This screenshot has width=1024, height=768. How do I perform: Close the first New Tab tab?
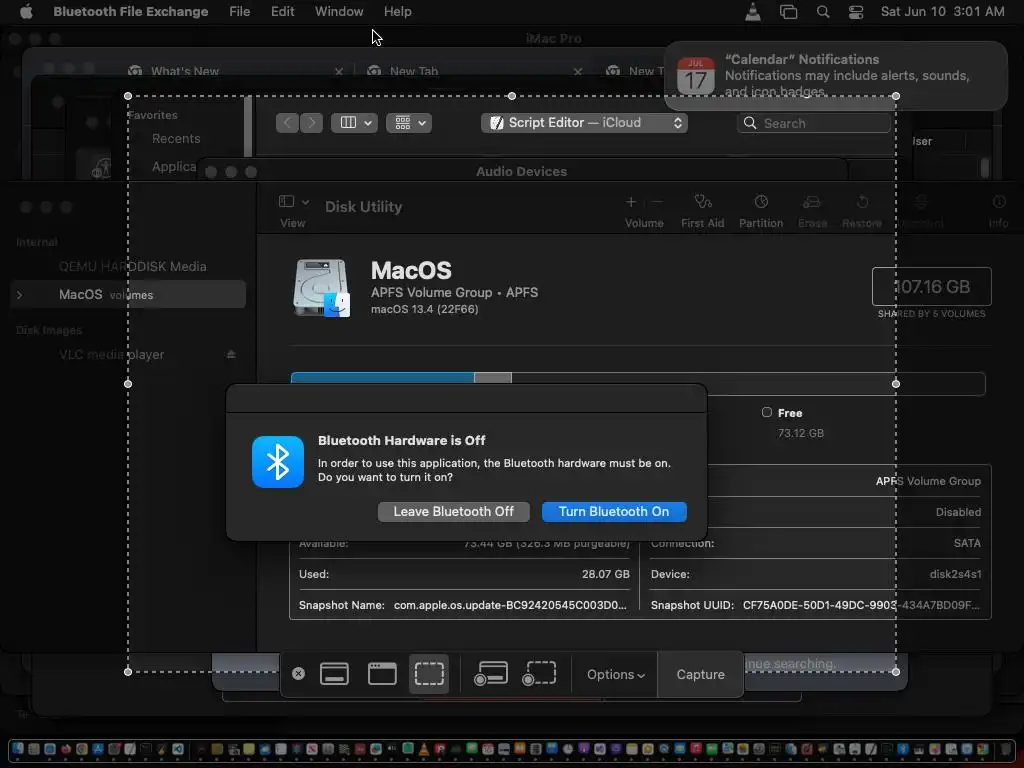(x=577, y=71)
